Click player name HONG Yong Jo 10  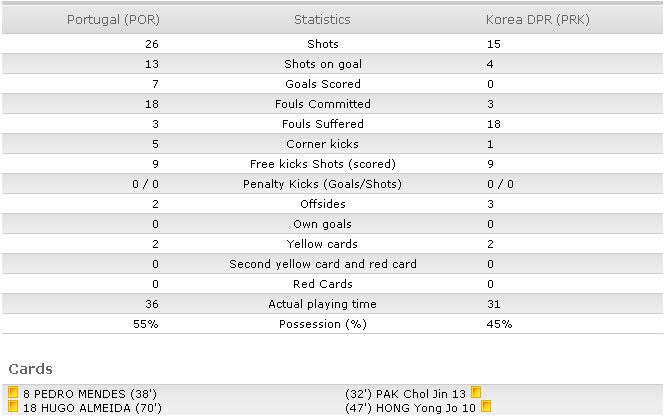[x=426, y=408]
